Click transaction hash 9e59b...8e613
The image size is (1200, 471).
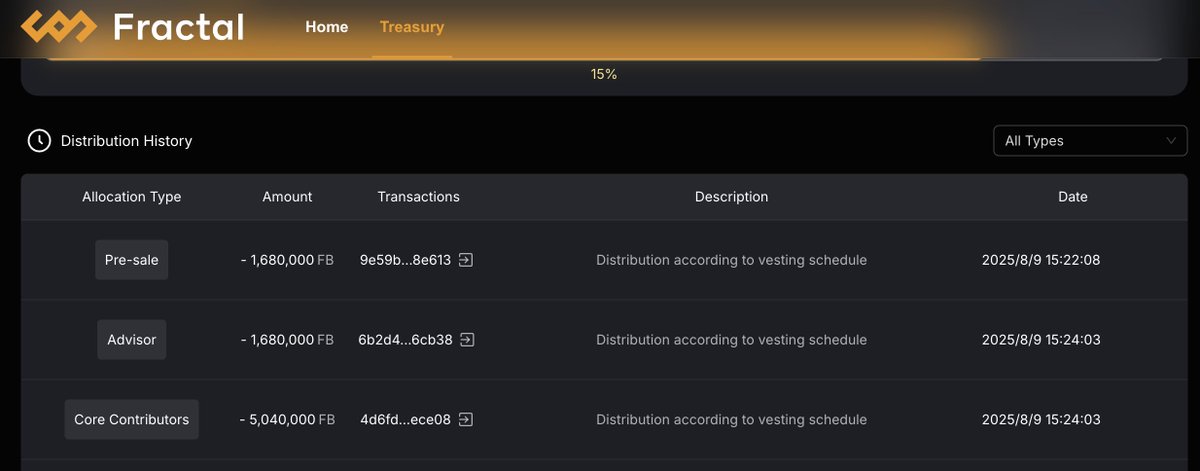[406, 260]
